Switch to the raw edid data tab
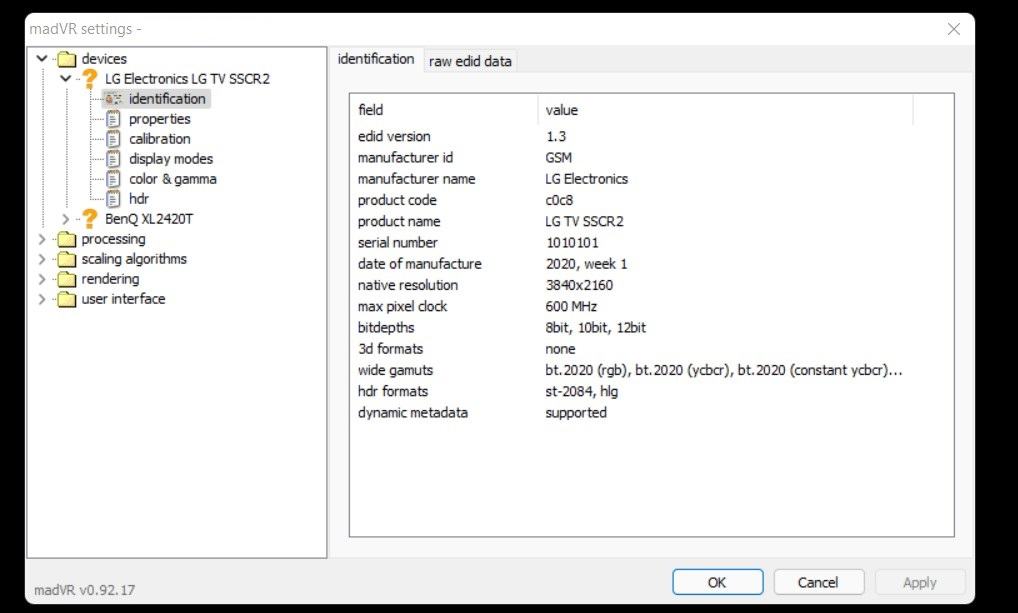The width and height of the screenshot is (1018, 613). coord(470,61)
